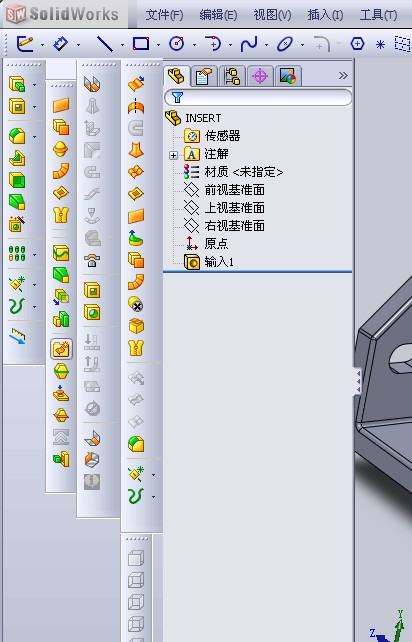Viewport: 412px width, 642px height.
Task: Select the Point sketch tool
Action: tap(380, 44)
